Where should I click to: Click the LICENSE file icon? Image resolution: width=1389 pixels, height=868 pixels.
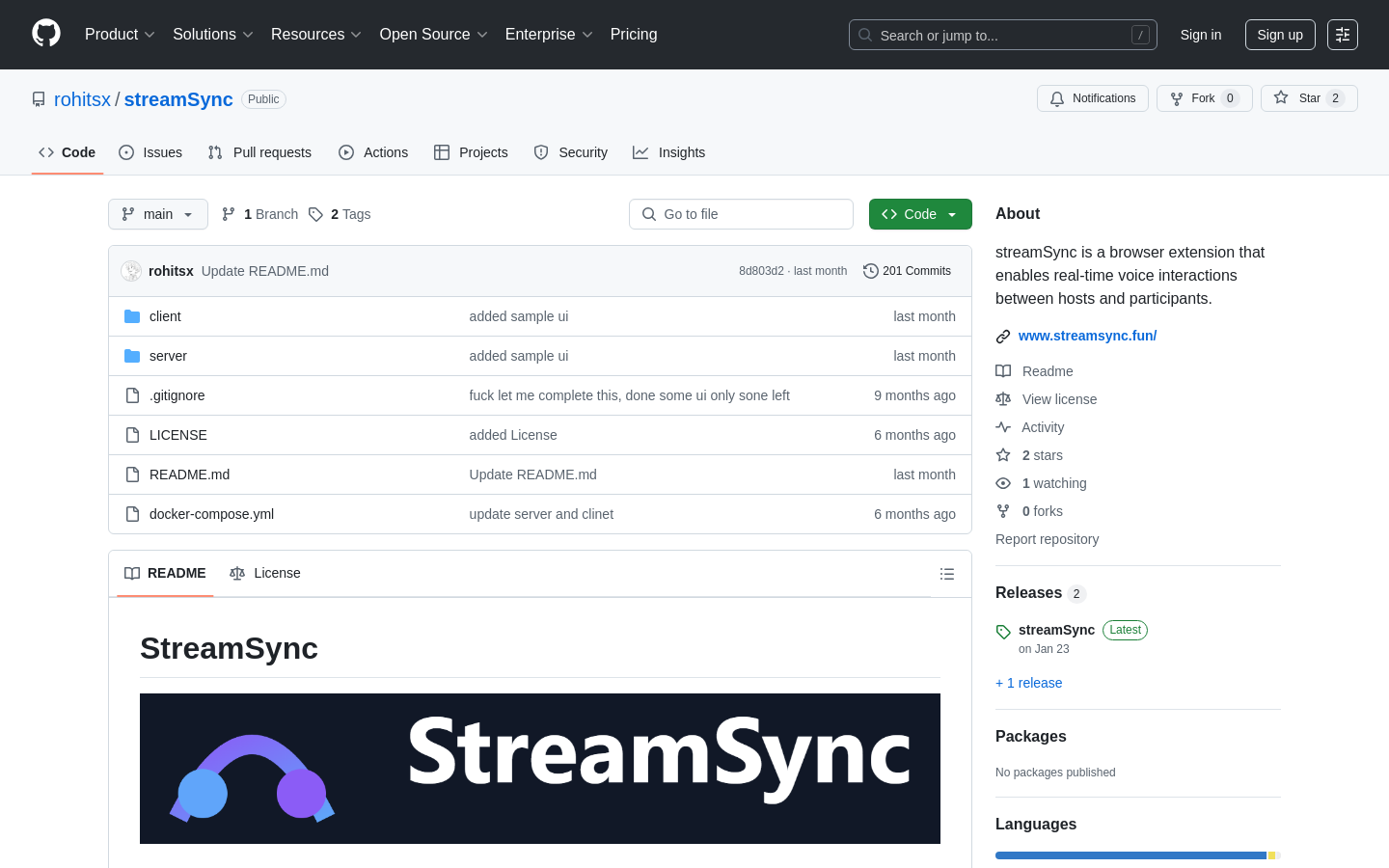click(x=132, y=435)
